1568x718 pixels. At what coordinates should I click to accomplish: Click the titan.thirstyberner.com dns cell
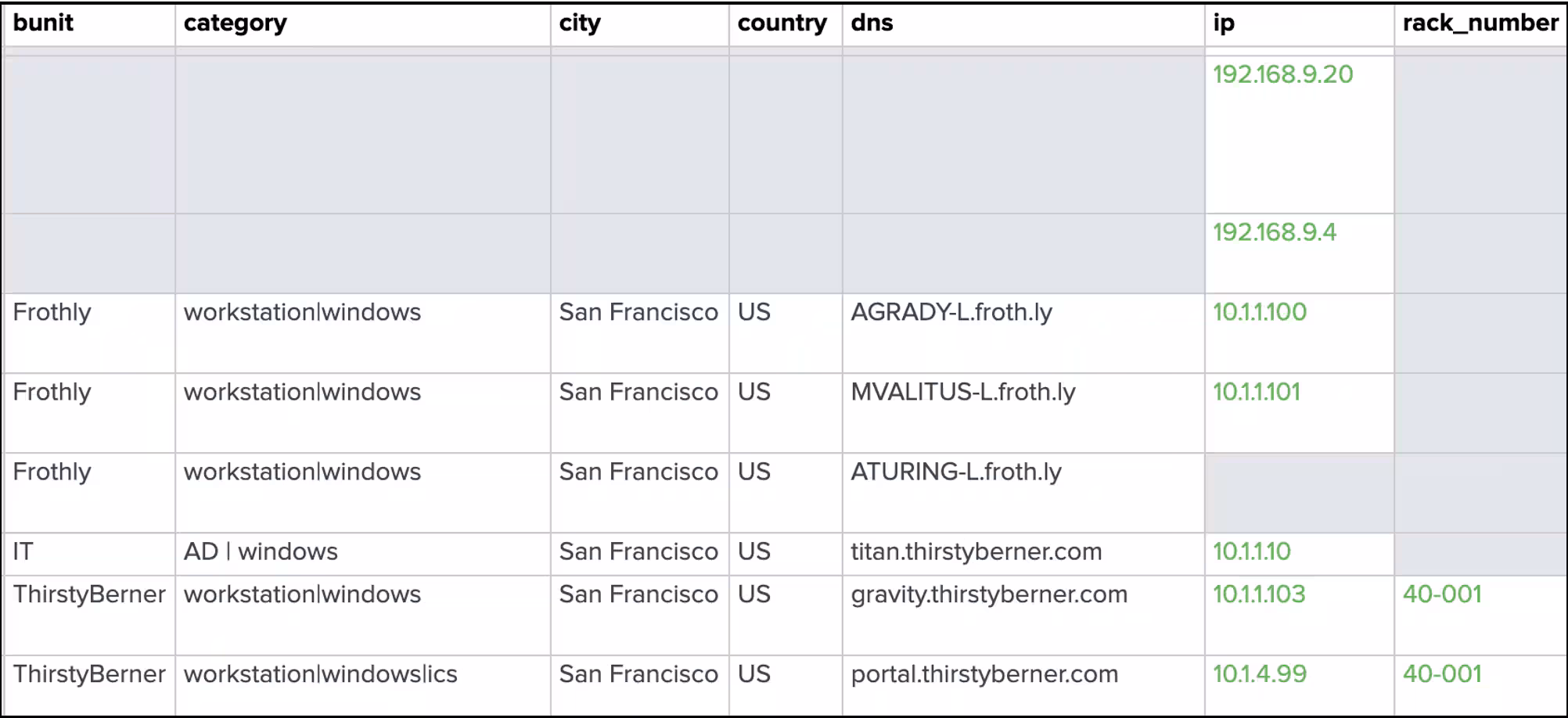click(976, 551)
